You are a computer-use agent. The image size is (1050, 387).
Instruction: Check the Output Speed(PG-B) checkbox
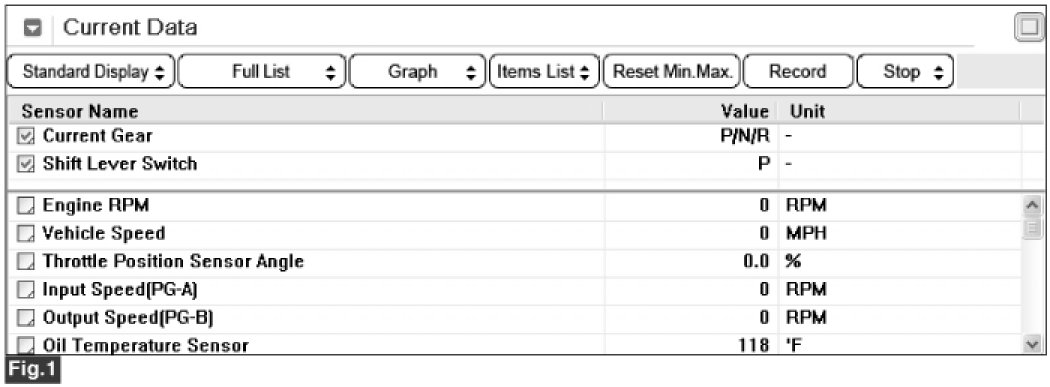point(25,317)
